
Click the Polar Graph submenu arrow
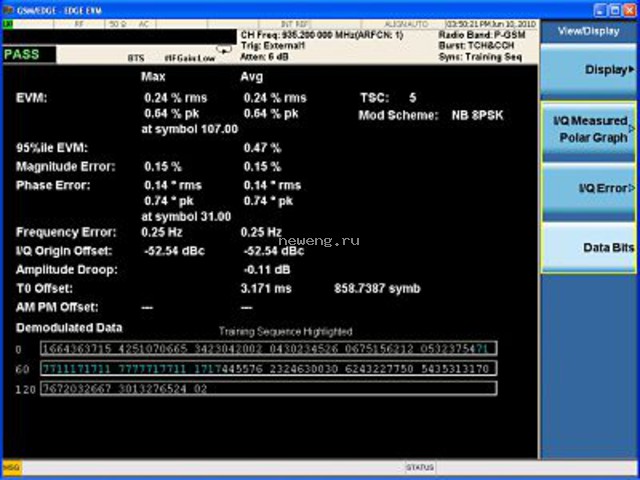click(x=632, y=129)
